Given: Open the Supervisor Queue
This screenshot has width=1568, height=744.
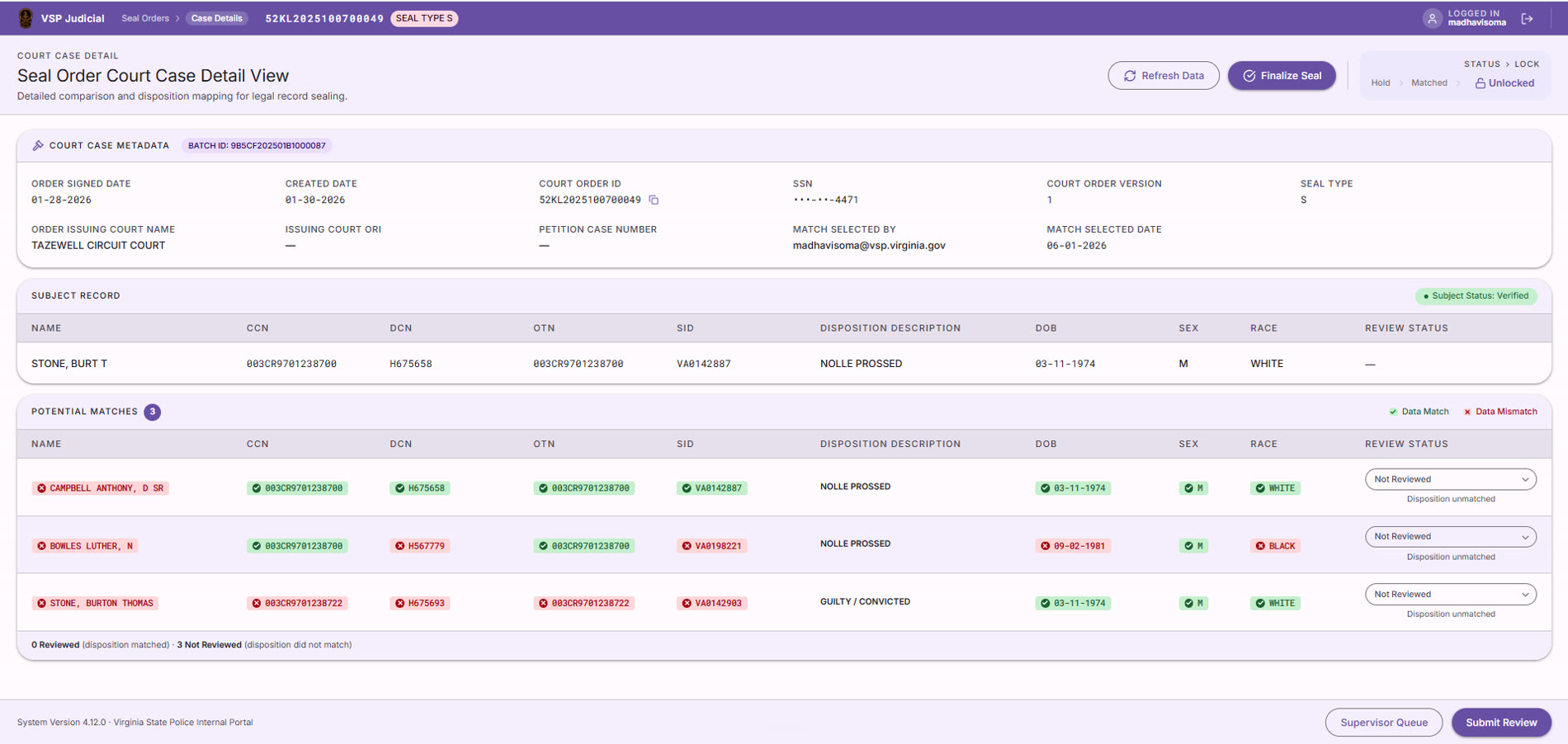Looking at the screenshot, I should pos(1383,723).
